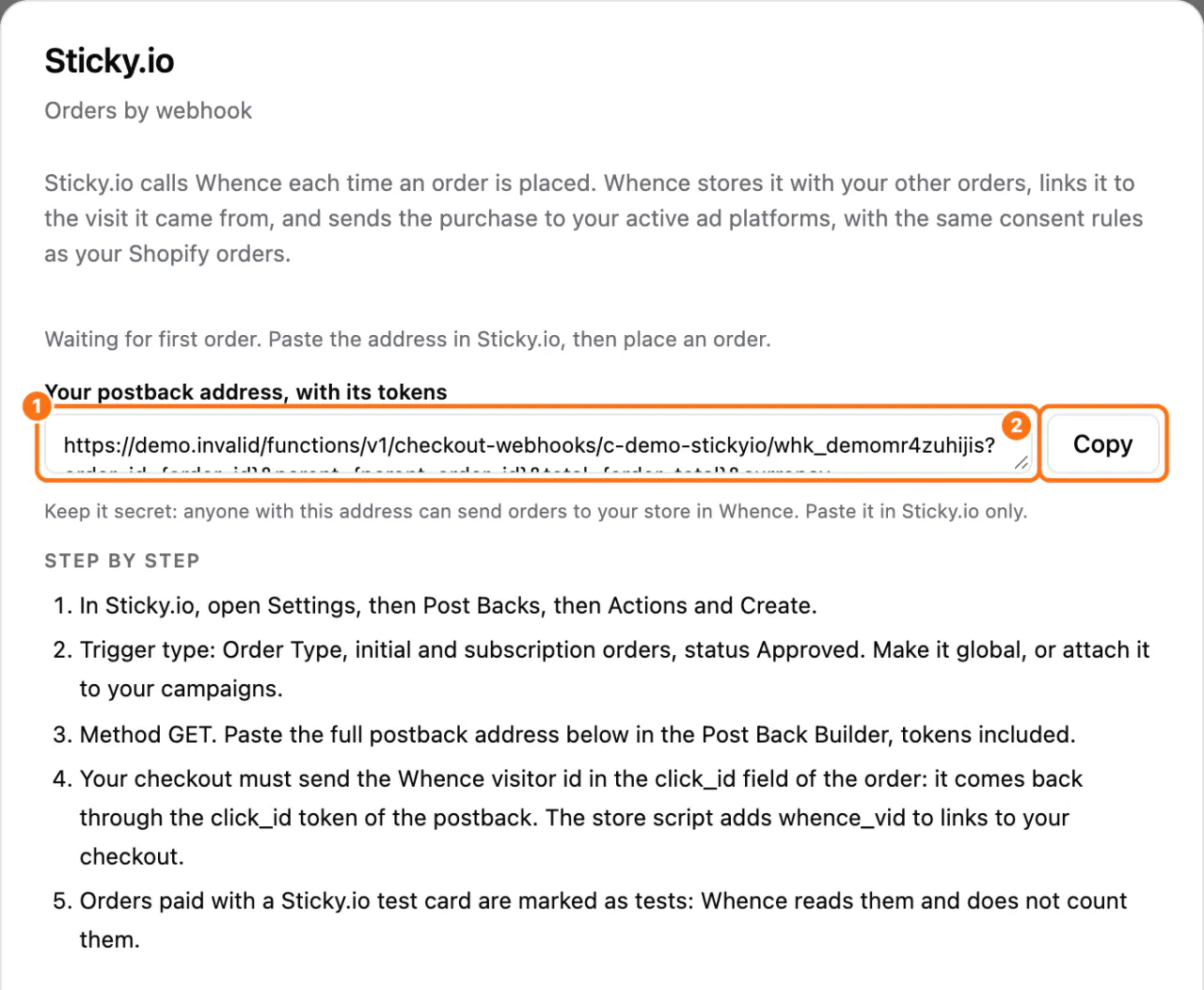Click step 3 about Method GET
1204x990 pixels.
pyautogui.click(x=578, y=734)
